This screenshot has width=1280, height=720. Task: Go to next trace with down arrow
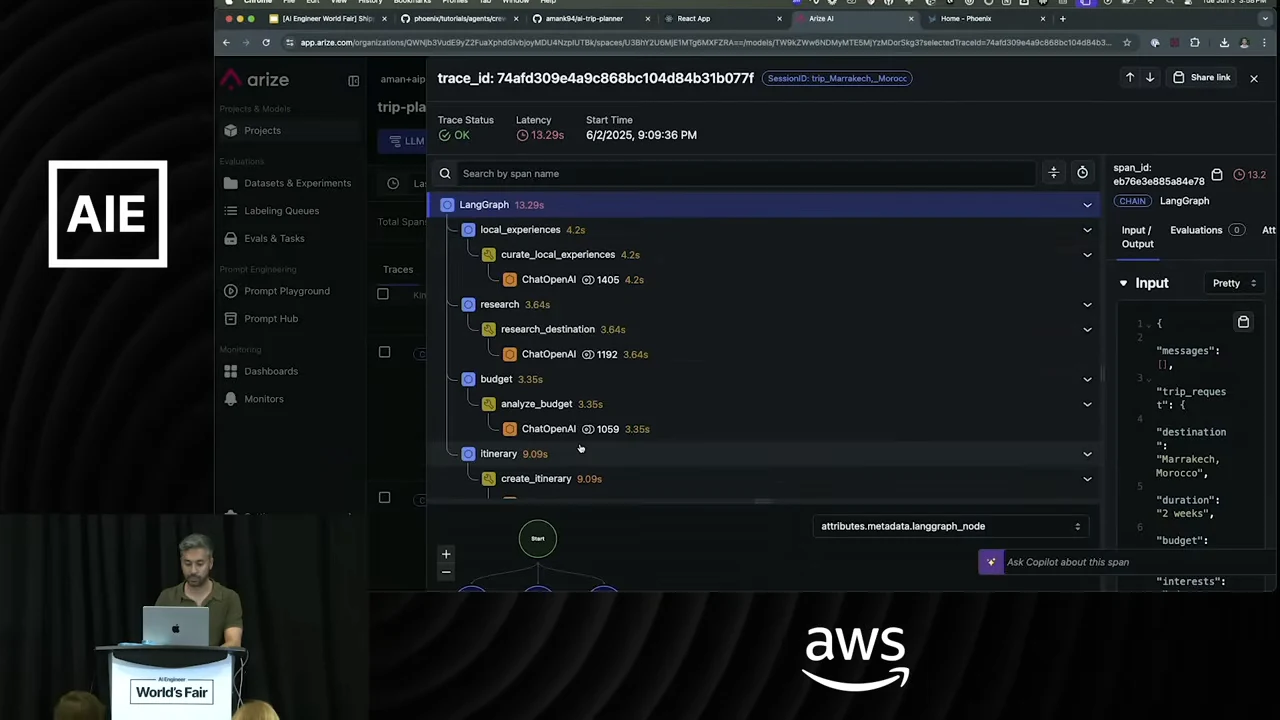pyautogui.click(x=1150, y=78)
